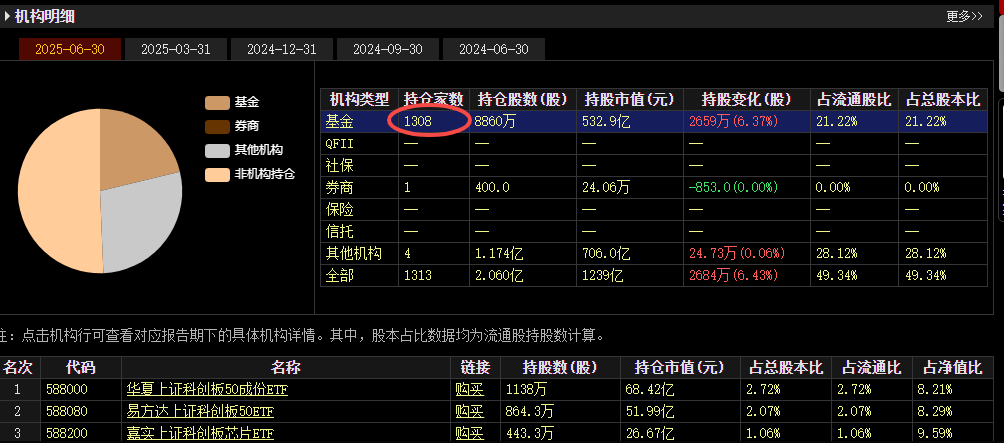
Task: Select the 券商 institution row
Action: 358,187
